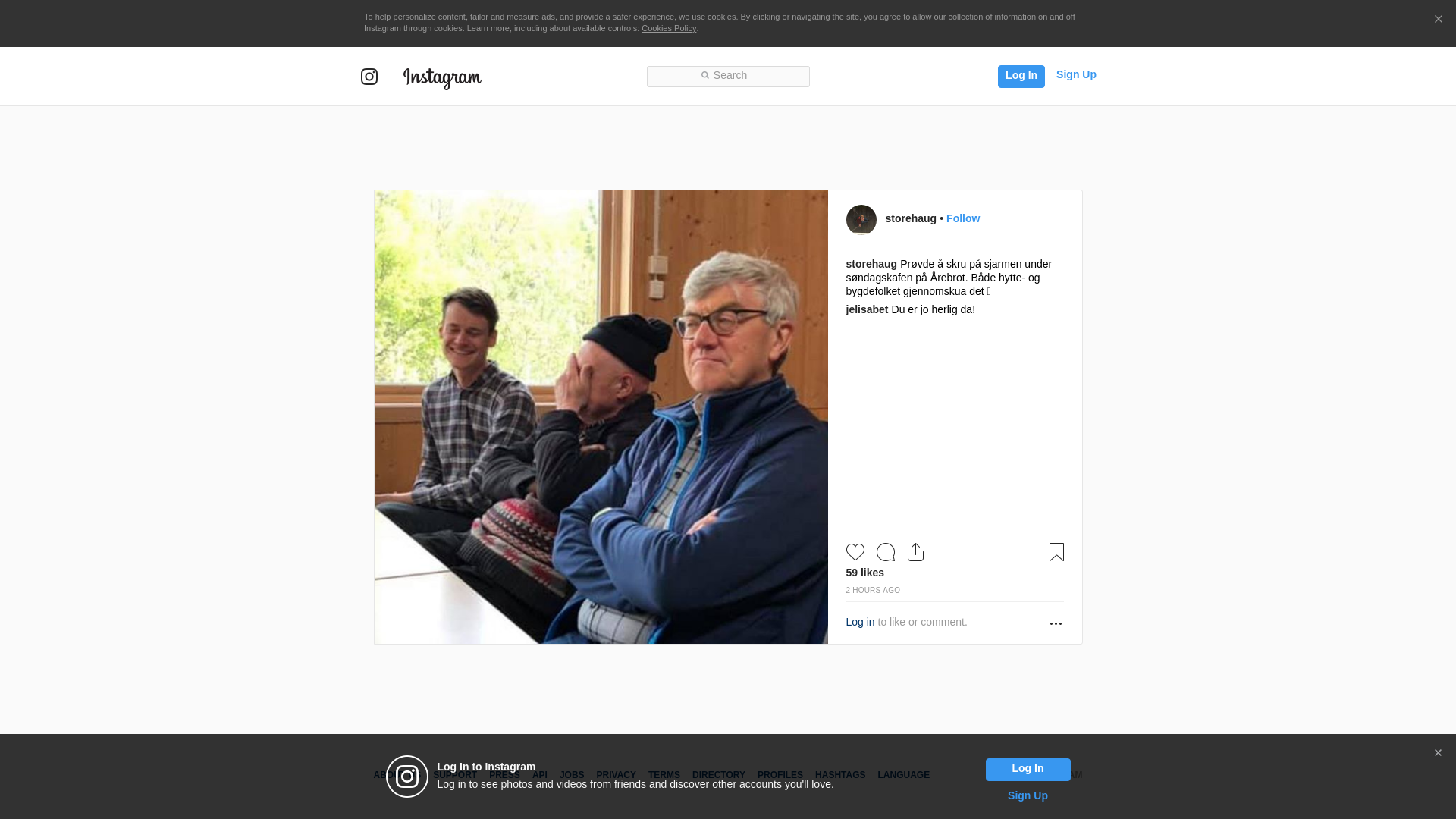1456x819 pixels.
Task: Open the 2 HOURS AGO timestamp
Action: coord(873,590)
